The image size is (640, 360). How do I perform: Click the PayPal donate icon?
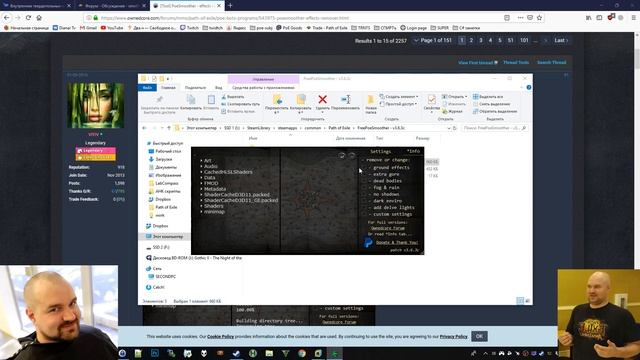pyautogui.click(x=368, y=243)
